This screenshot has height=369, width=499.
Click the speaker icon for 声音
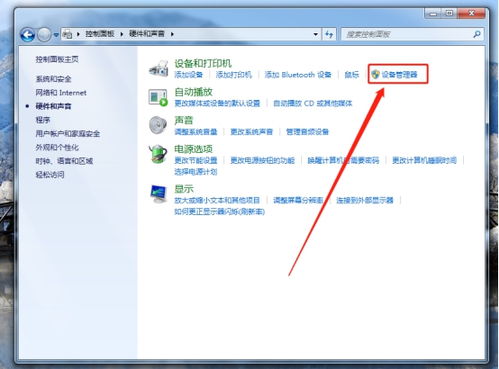tap(158, 125)
